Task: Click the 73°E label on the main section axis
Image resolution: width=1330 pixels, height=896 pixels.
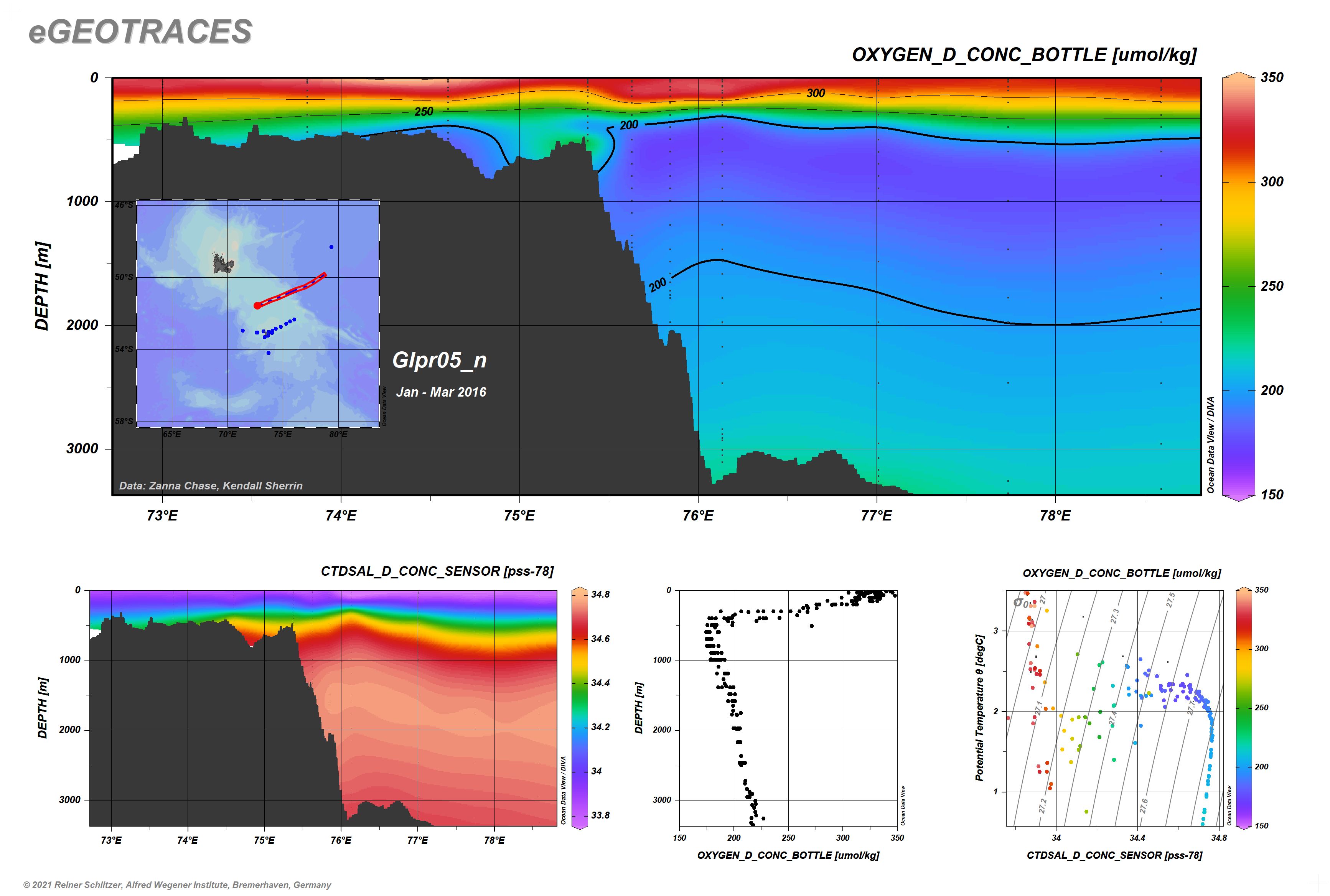Action: [162, 516]
